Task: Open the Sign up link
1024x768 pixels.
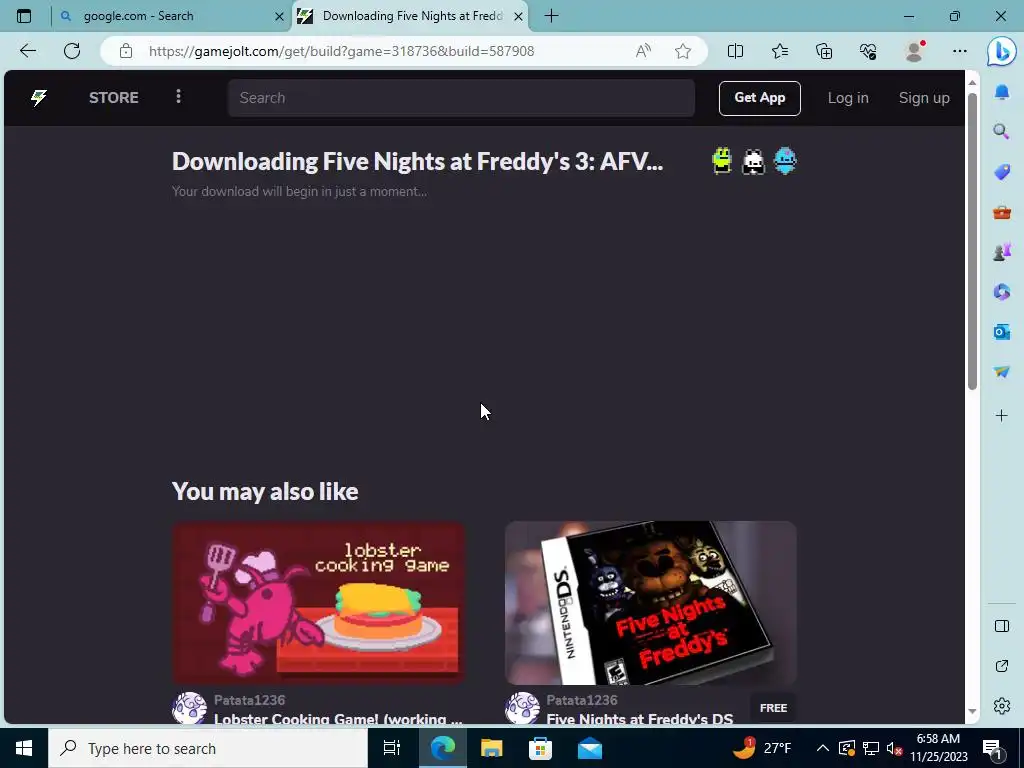Action: pyautogui.click(x=924, y=98)
